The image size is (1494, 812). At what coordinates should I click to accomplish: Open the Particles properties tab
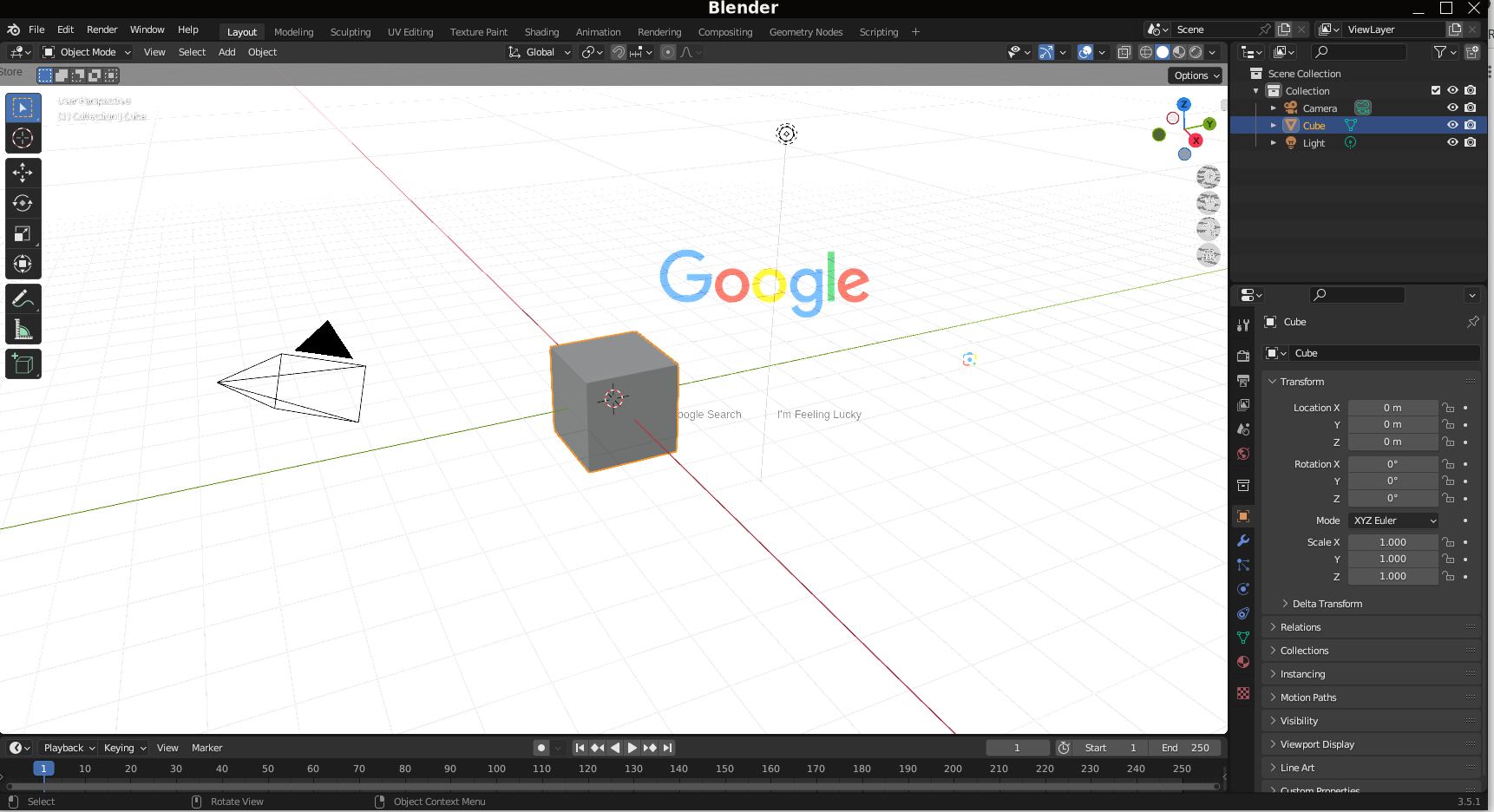1243,565
